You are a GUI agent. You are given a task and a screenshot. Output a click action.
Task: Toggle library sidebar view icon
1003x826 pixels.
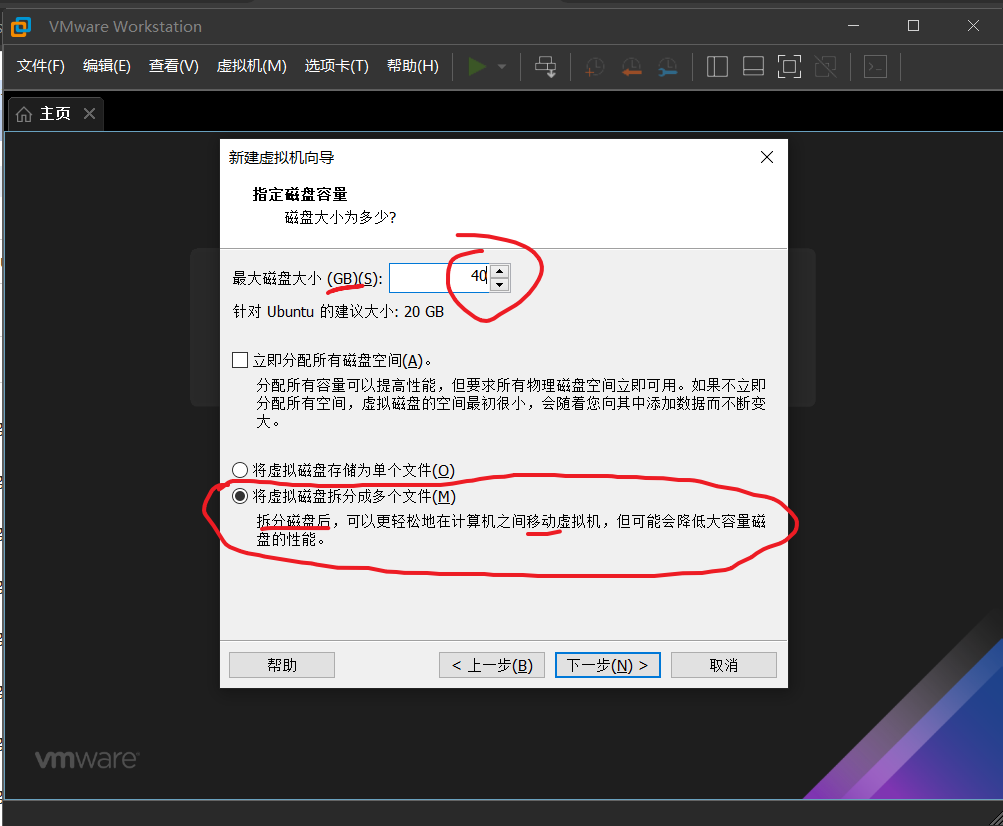pos(717,67)
